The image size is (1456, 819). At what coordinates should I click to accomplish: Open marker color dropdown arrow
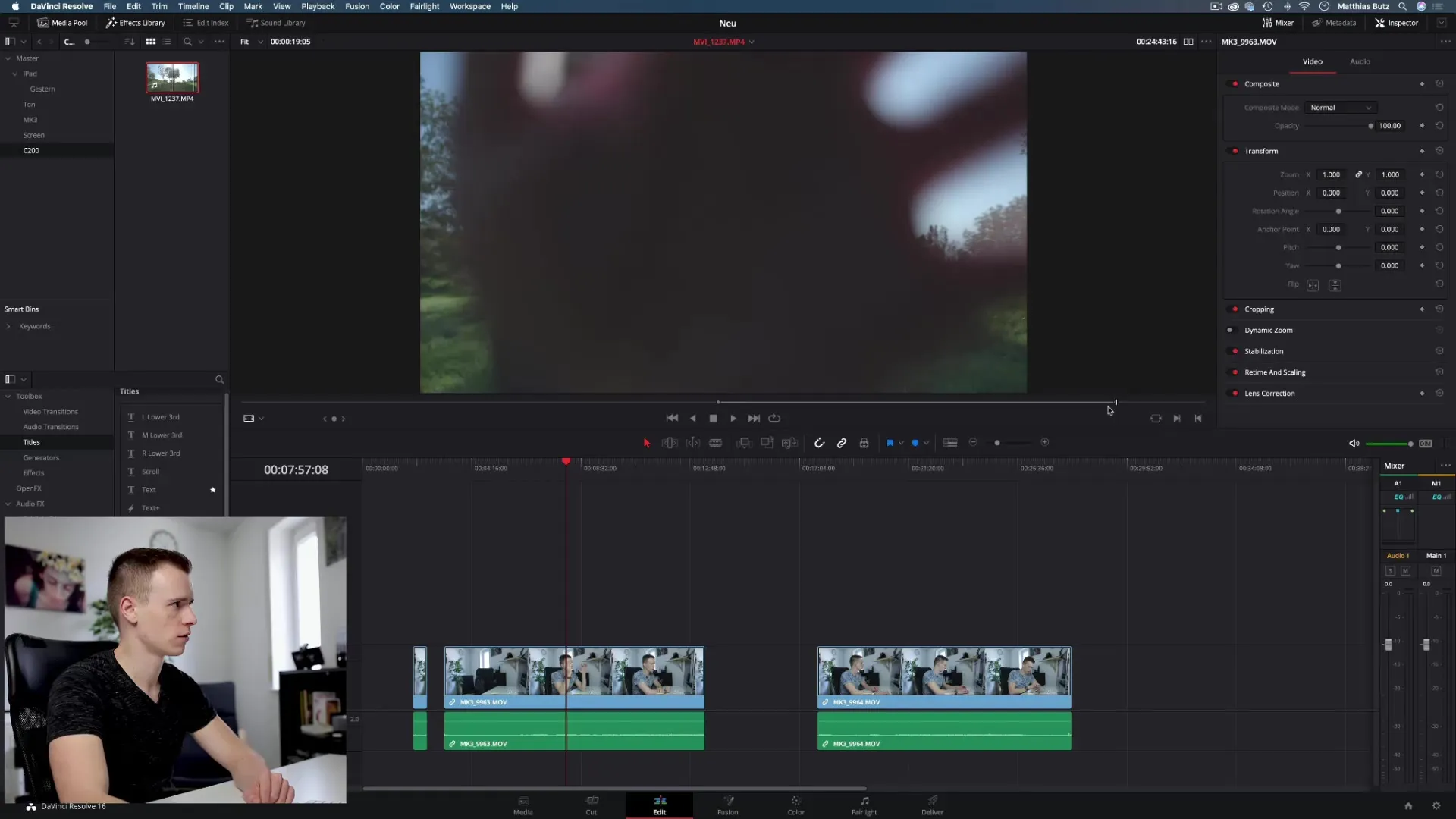(x=926, y=443)
